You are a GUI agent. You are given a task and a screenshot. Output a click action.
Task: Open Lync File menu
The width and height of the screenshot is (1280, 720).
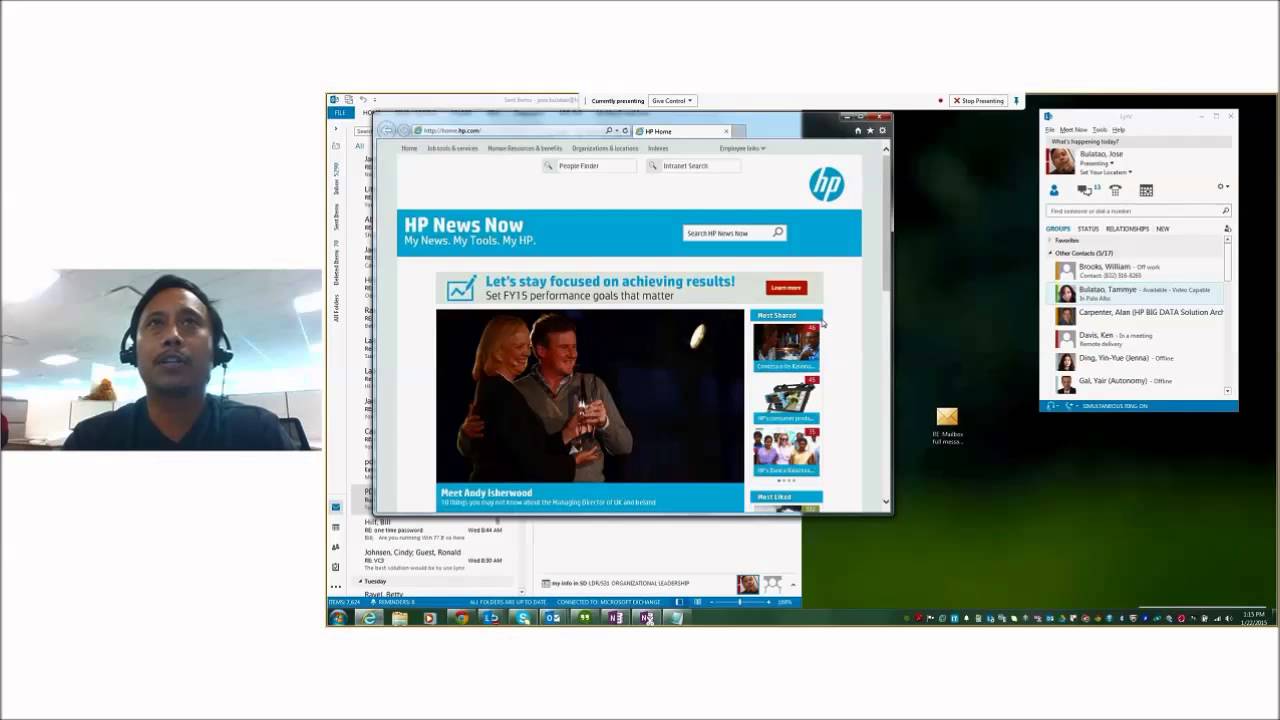click(1050, 130)
